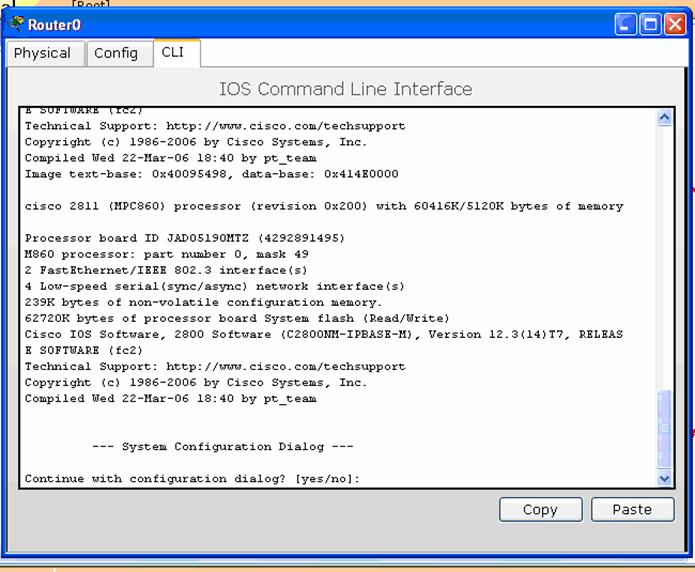Minimize the Router0 window
695x572 pixels.
[x=626, y=24]
